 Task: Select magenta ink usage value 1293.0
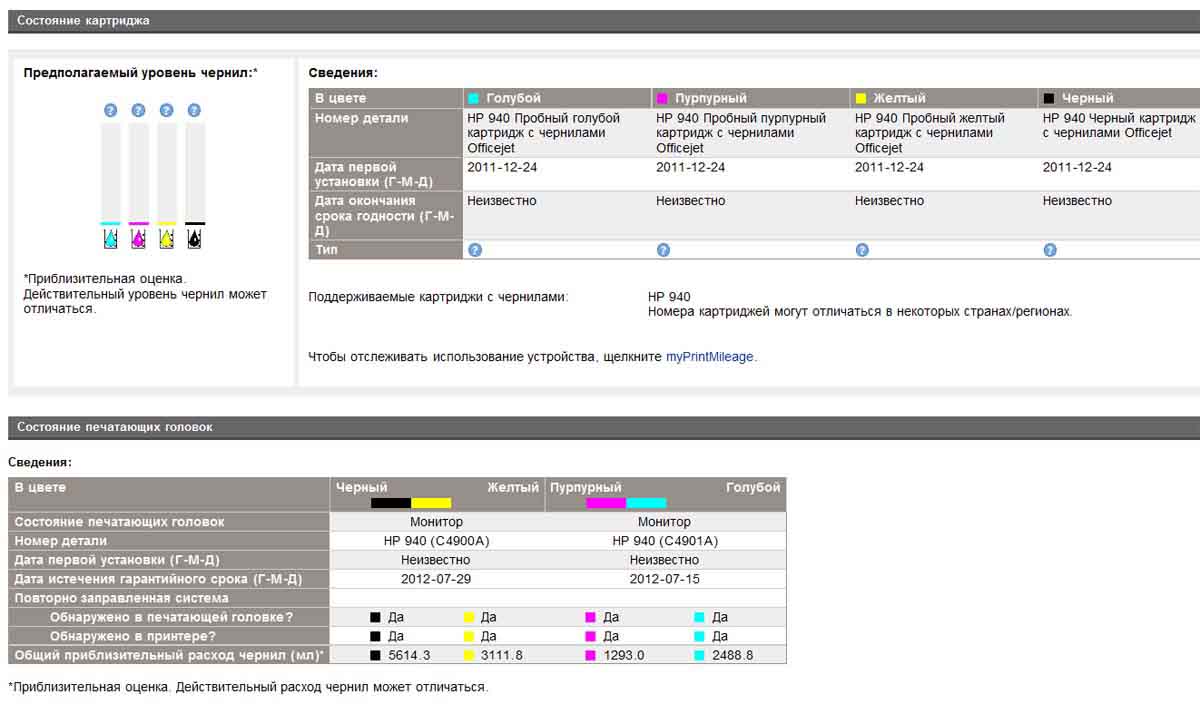[624, 655]
